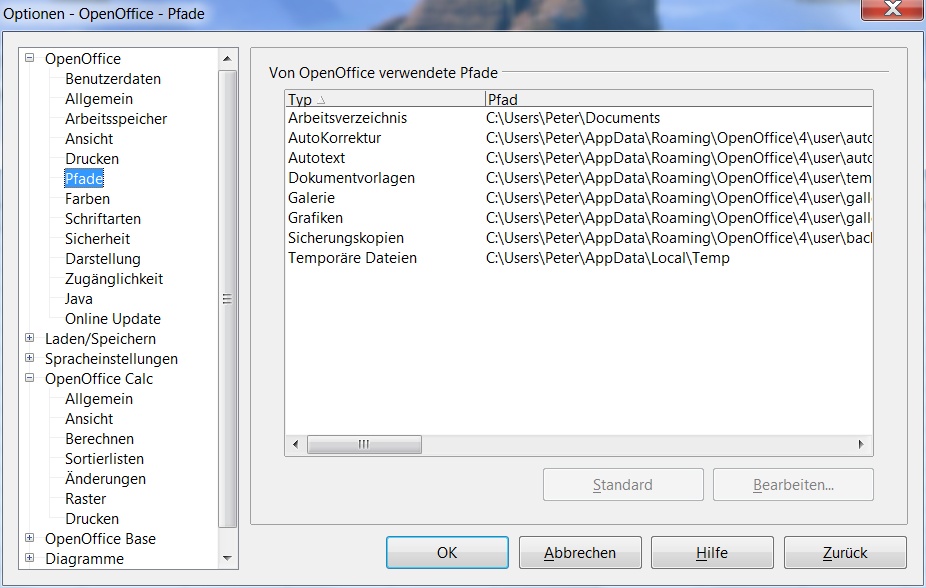Click the options tree scroll-down arrow
This screenshot has height=588, width=926.
(x=227, y=558)
